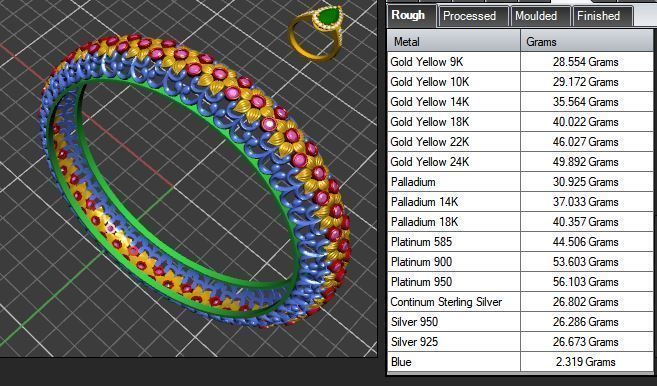Click the 30.925 Grams value
The width and height of the screenshot is (657, 386).
585,182
